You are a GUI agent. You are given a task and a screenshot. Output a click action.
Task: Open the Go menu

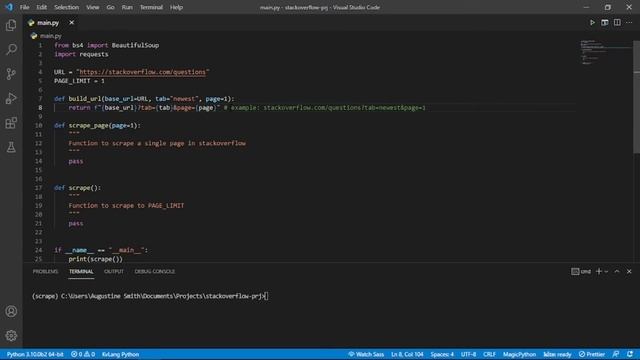point(110,7)
